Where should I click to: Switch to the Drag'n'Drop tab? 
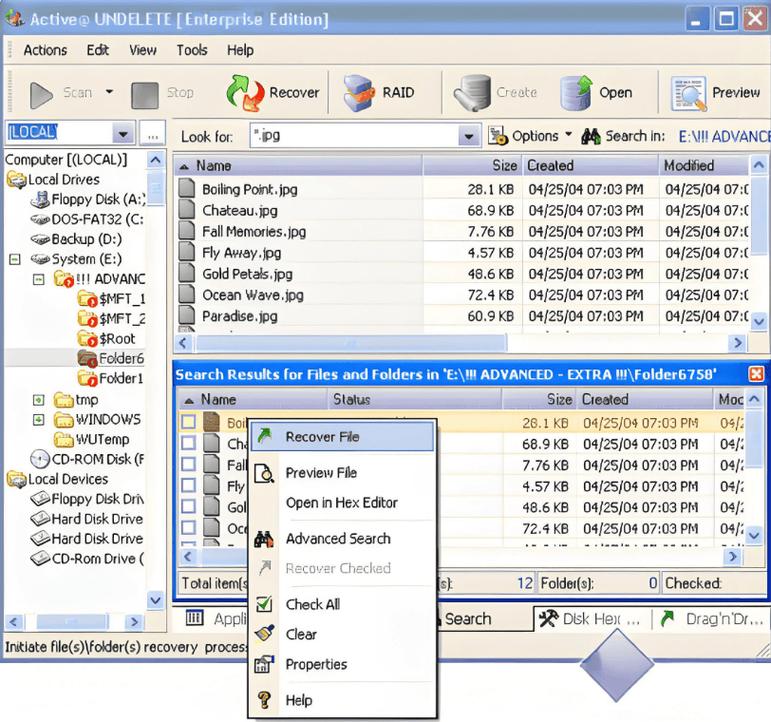point(712,619)
